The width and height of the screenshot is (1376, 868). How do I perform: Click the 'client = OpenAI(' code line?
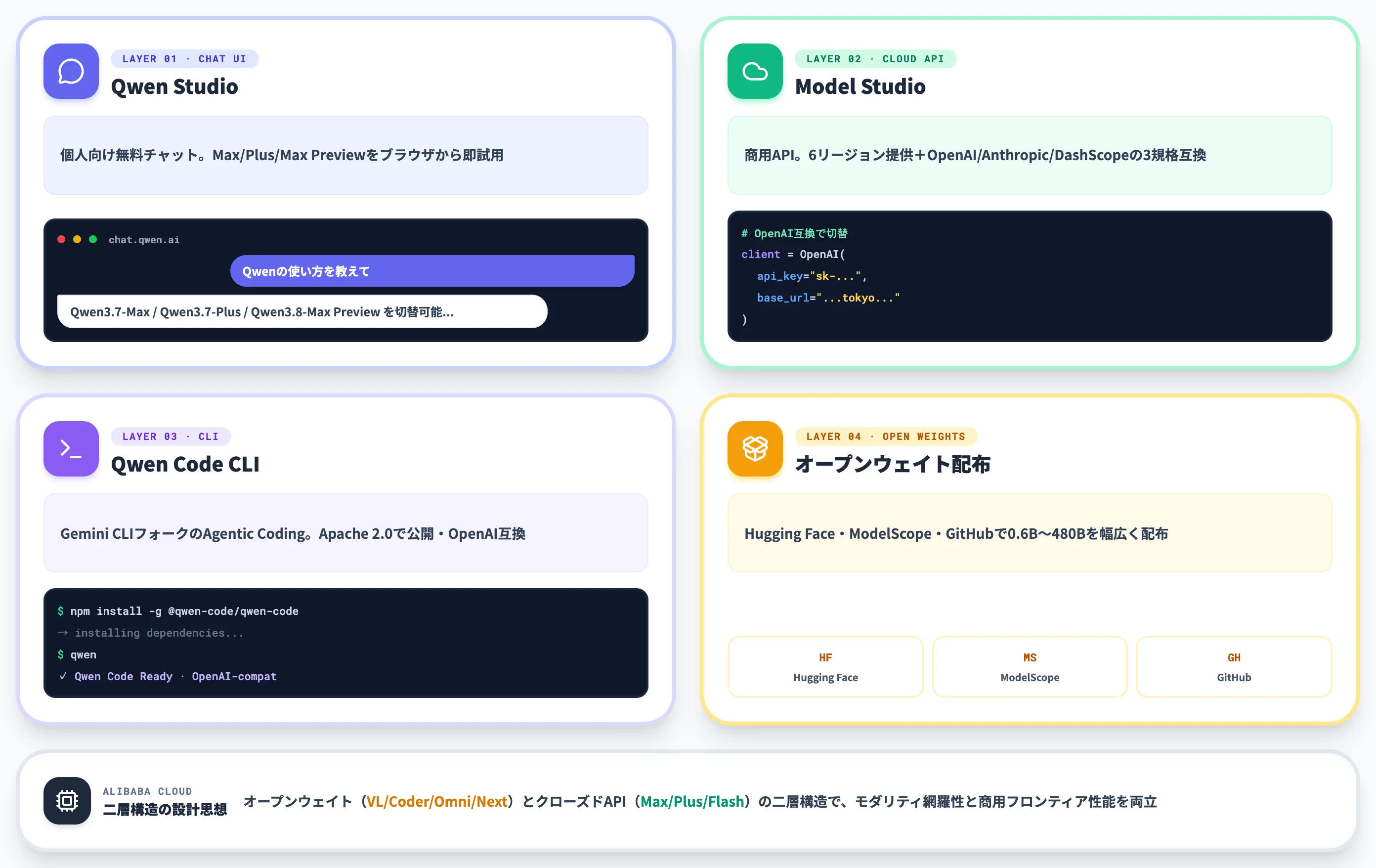[793, 255]
